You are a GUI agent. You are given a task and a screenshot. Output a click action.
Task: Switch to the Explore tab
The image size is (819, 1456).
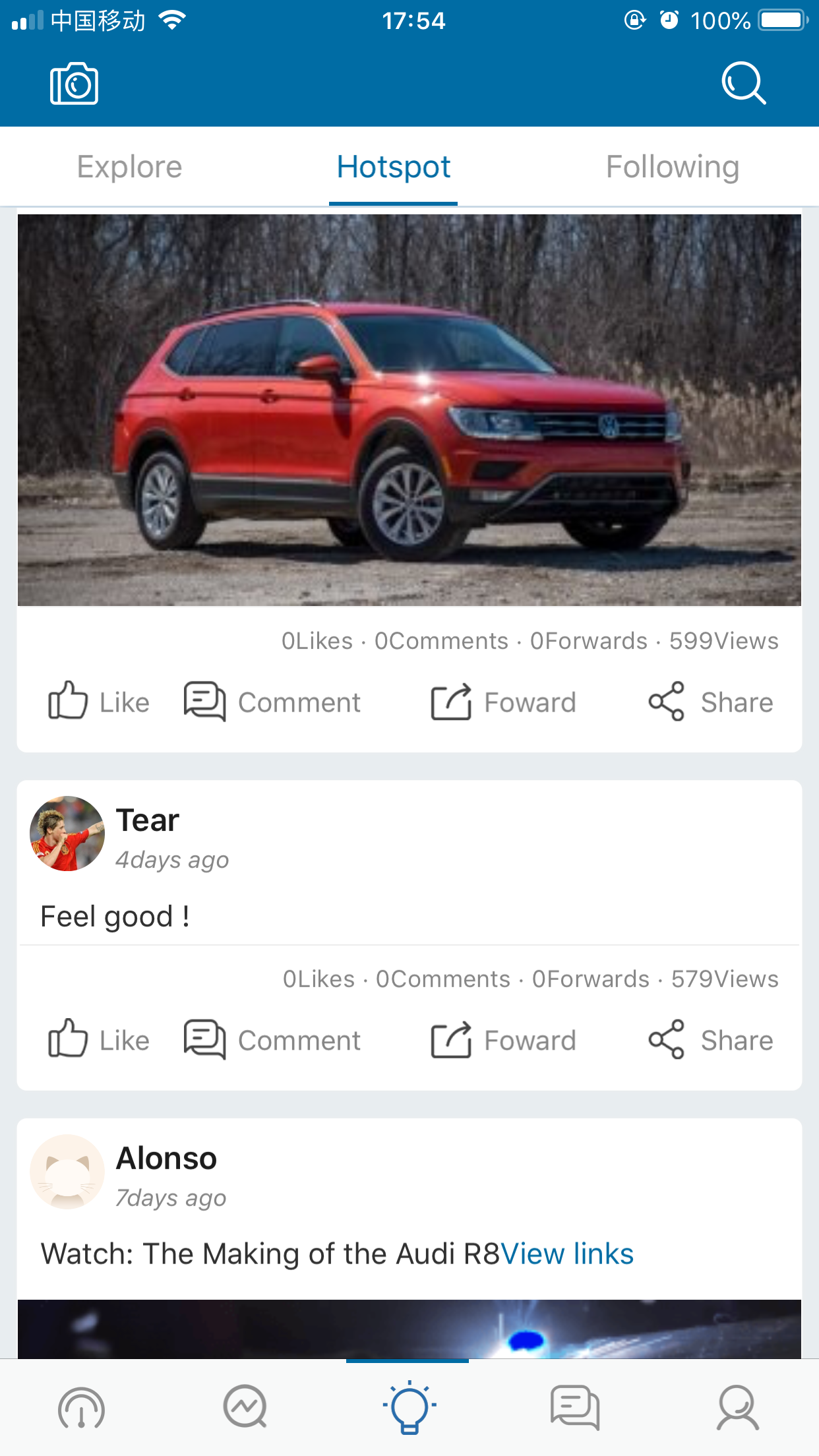tap(129, 167)
